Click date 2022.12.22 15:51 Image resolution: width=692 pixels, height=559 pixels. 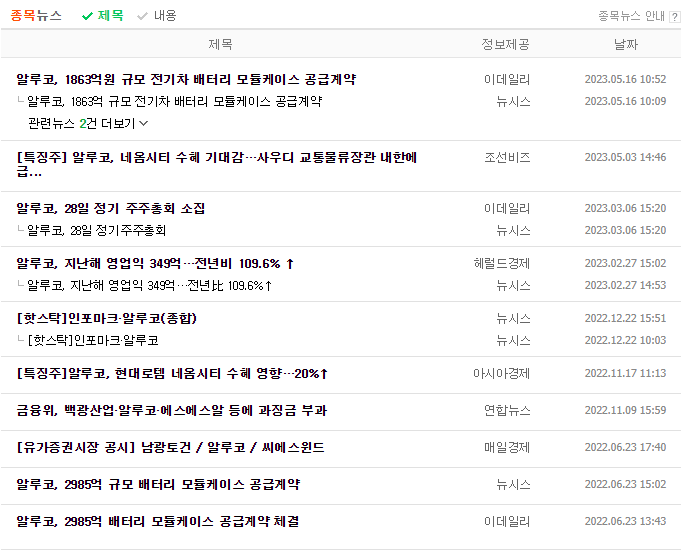click(x=625, y=319)
